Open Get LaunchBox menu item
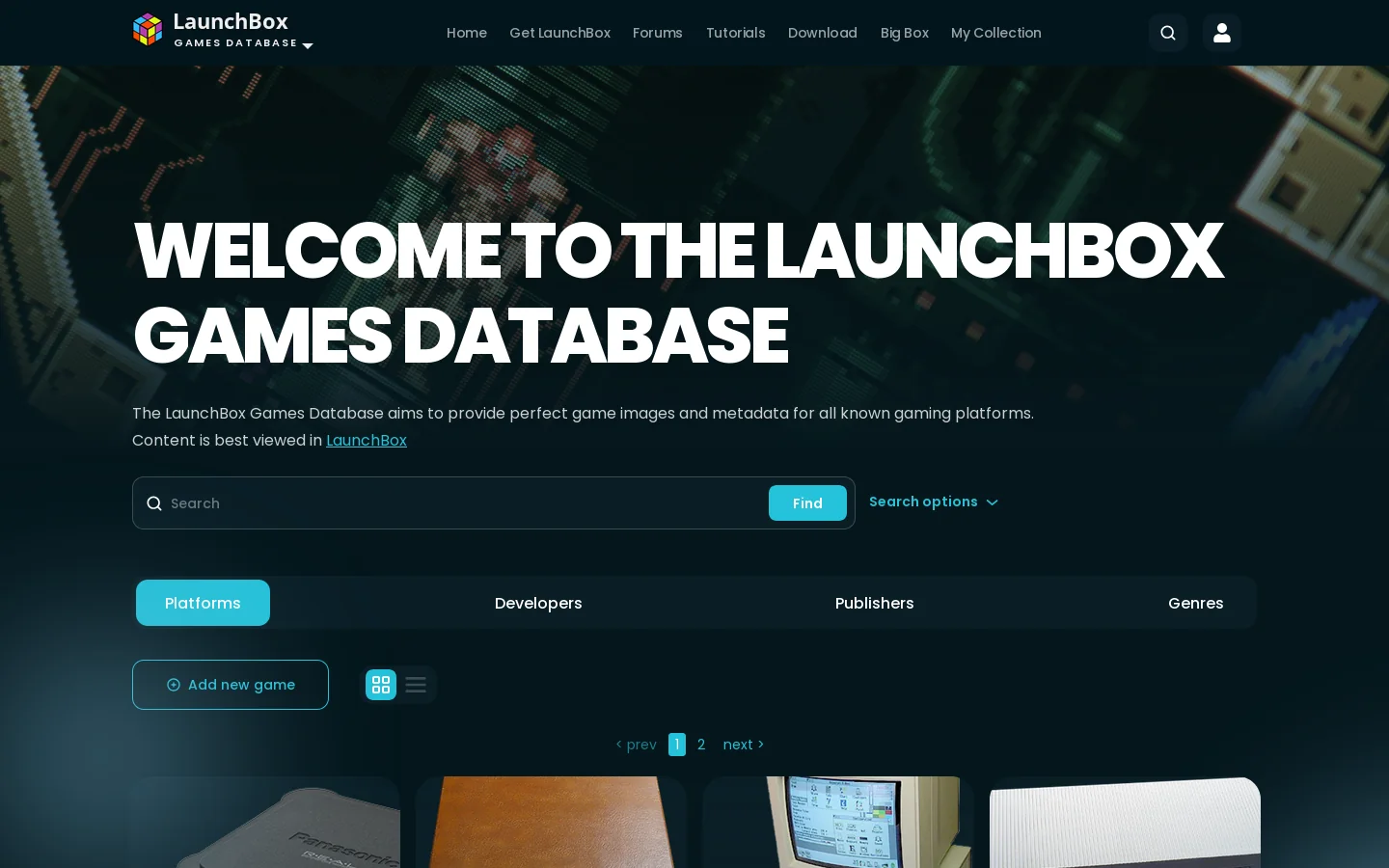1389x868 pixels. [x=559, y=33]
